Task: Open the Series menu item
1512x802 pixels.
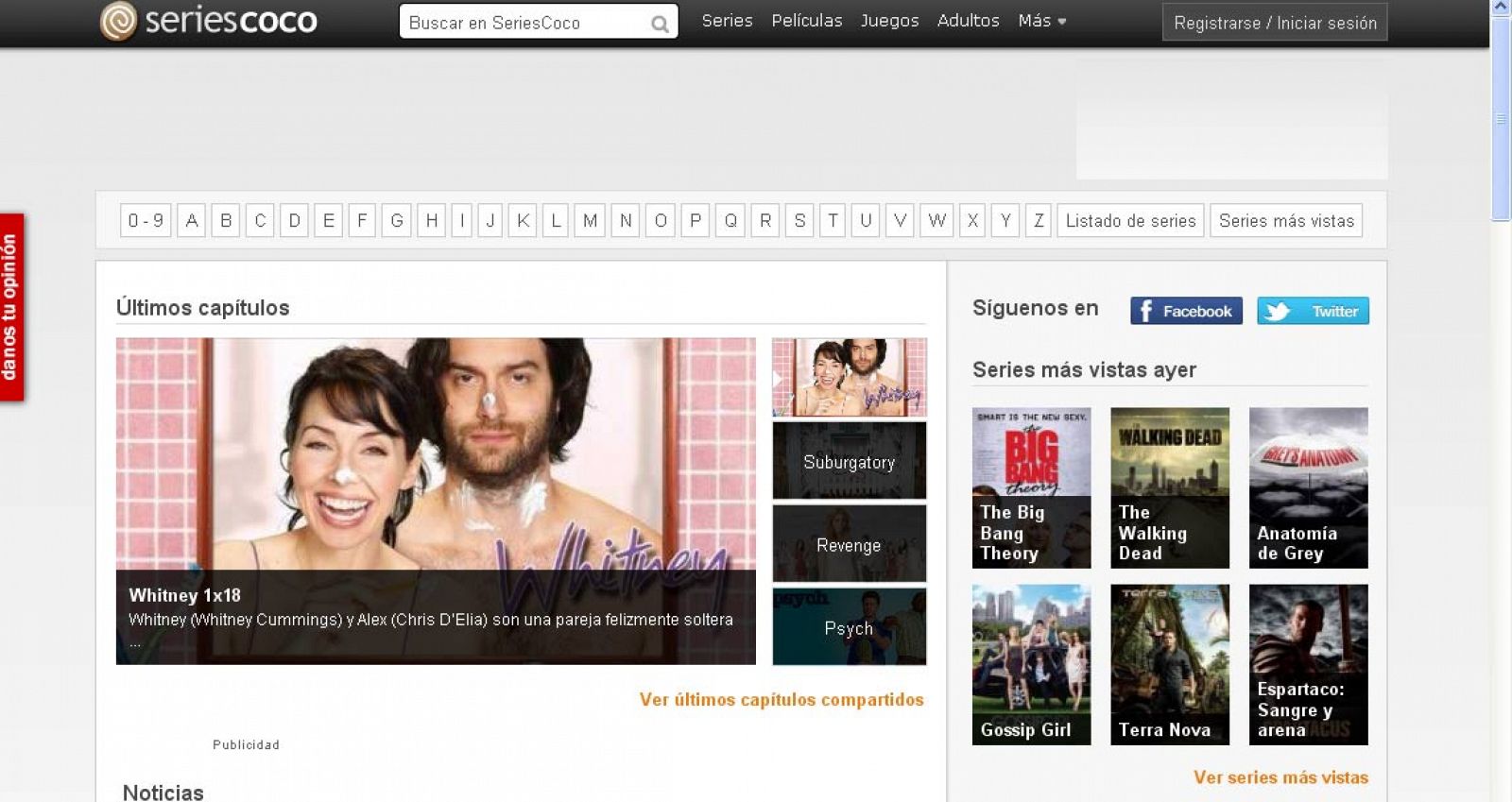Action: (x=727, y=21)
